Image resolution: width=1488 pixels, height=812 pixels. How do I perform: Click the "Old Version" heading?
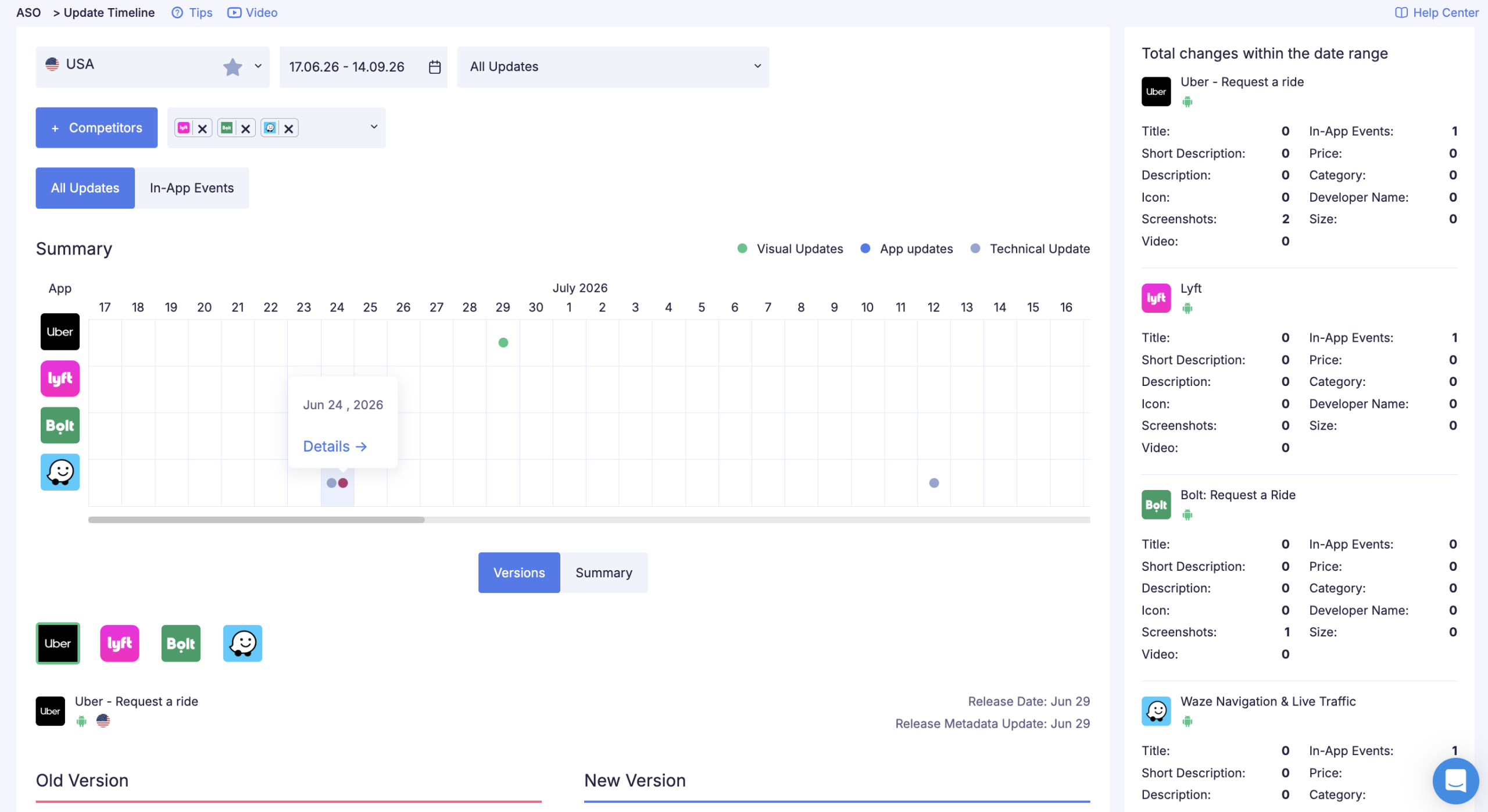pos(82,781)
